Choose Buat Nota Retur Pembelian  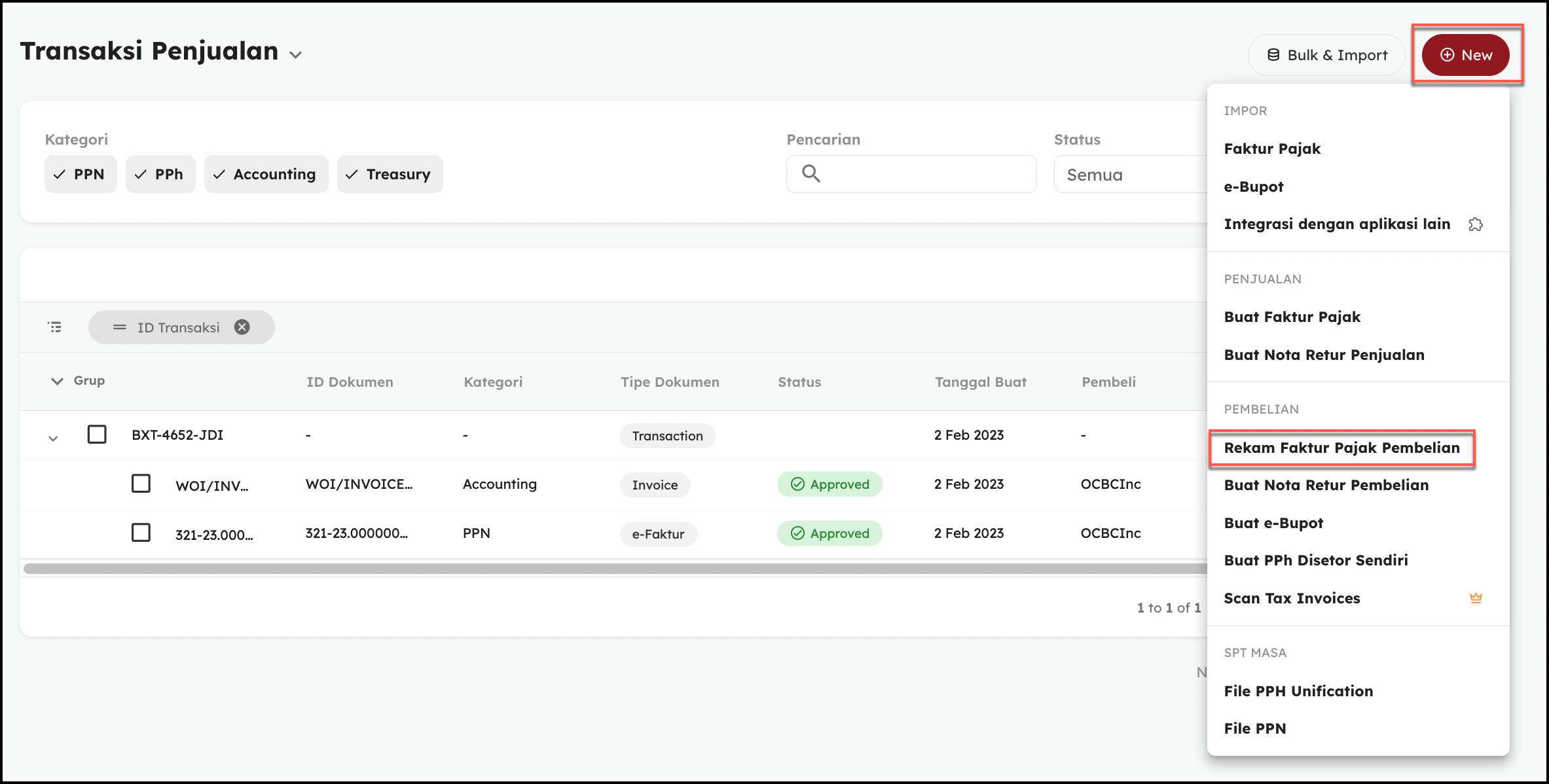click(x=1326, y=485)
